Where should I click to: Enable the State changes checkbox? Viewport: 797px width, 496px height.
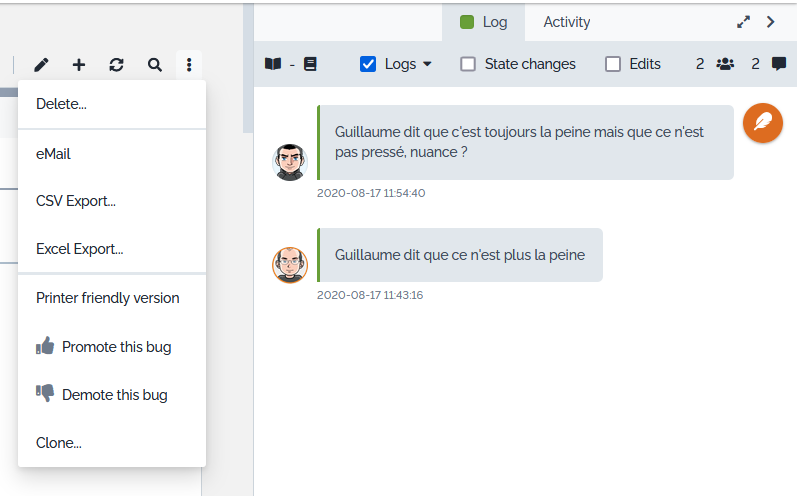pos(468,64)
